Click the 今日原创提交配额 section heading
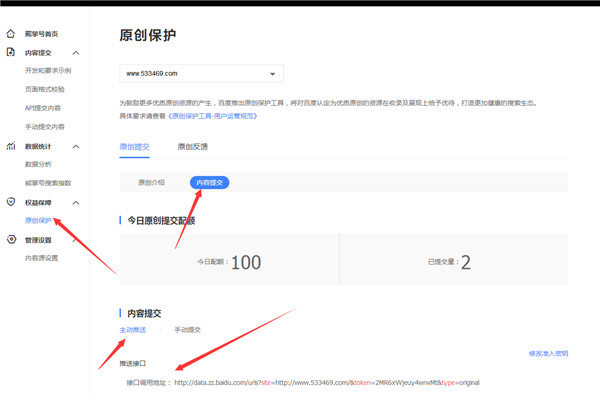The height and width of the screenshot is (395, 600). [x=161, y=220]
